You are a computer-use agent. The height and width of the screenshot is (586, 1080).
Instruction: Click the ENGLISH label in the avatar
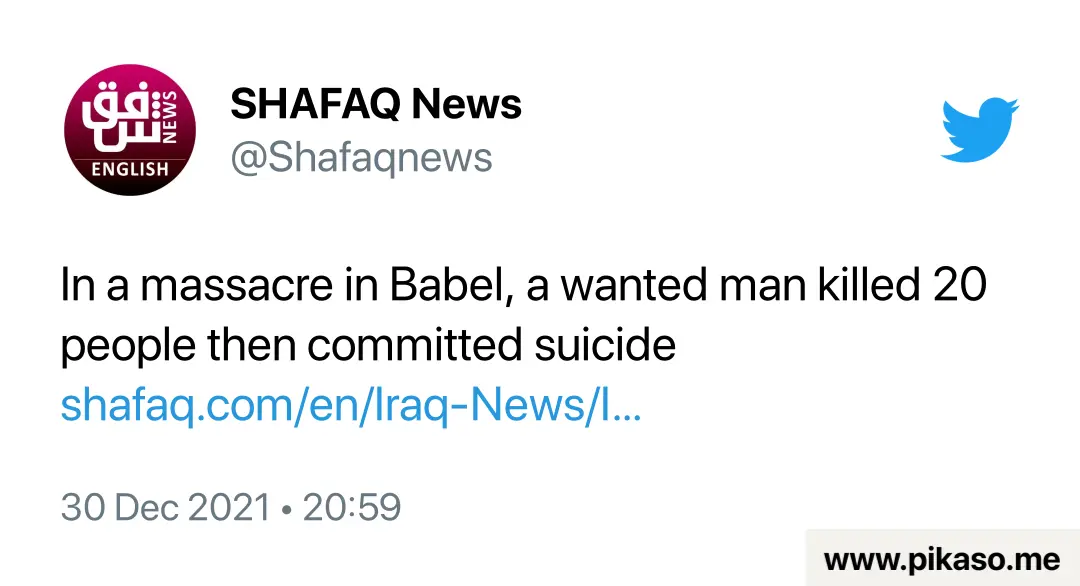130,169
